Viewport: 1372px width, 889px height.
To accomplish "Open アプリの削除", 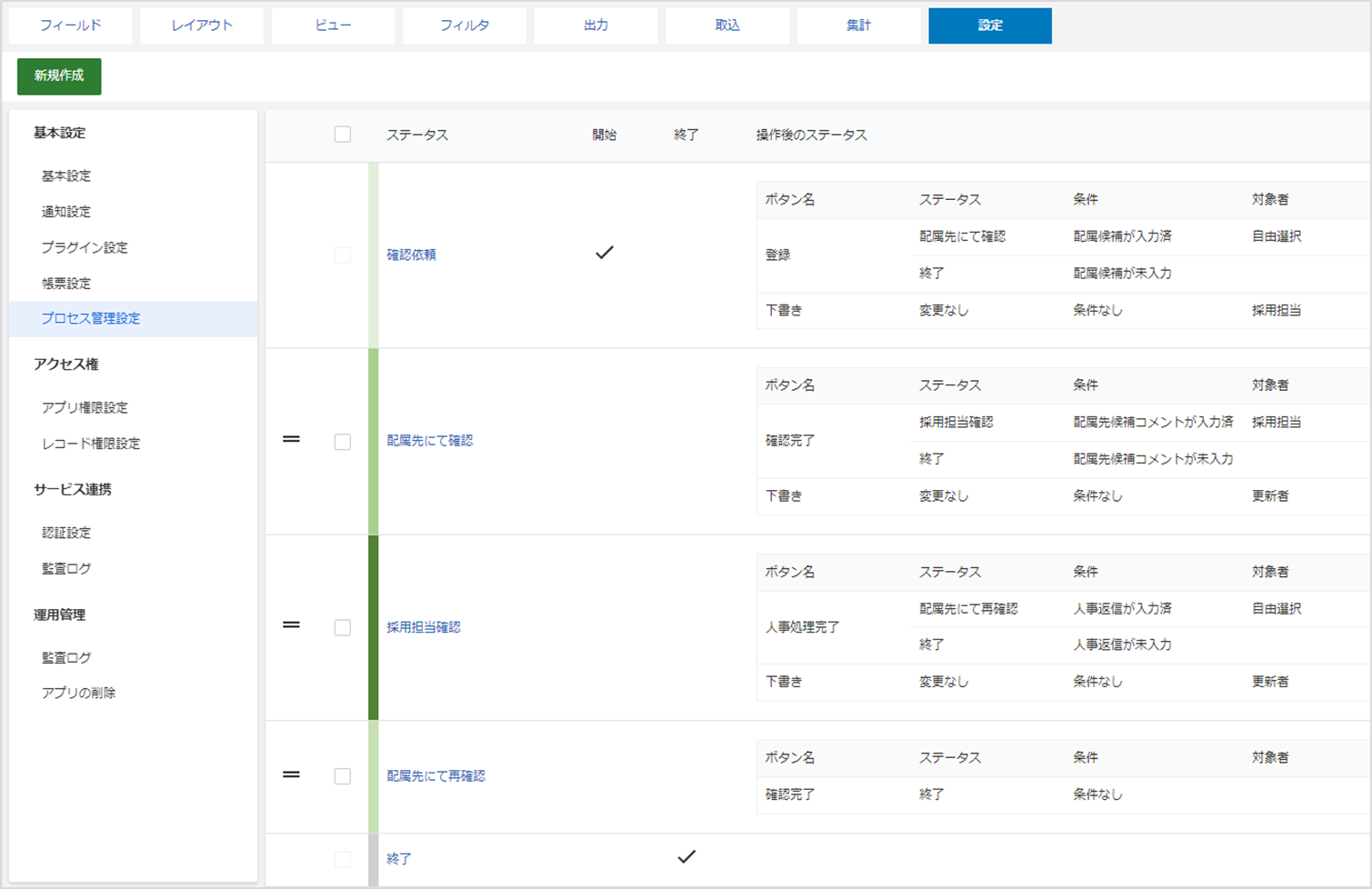I will pyautogui.click(x=78, y=693).
